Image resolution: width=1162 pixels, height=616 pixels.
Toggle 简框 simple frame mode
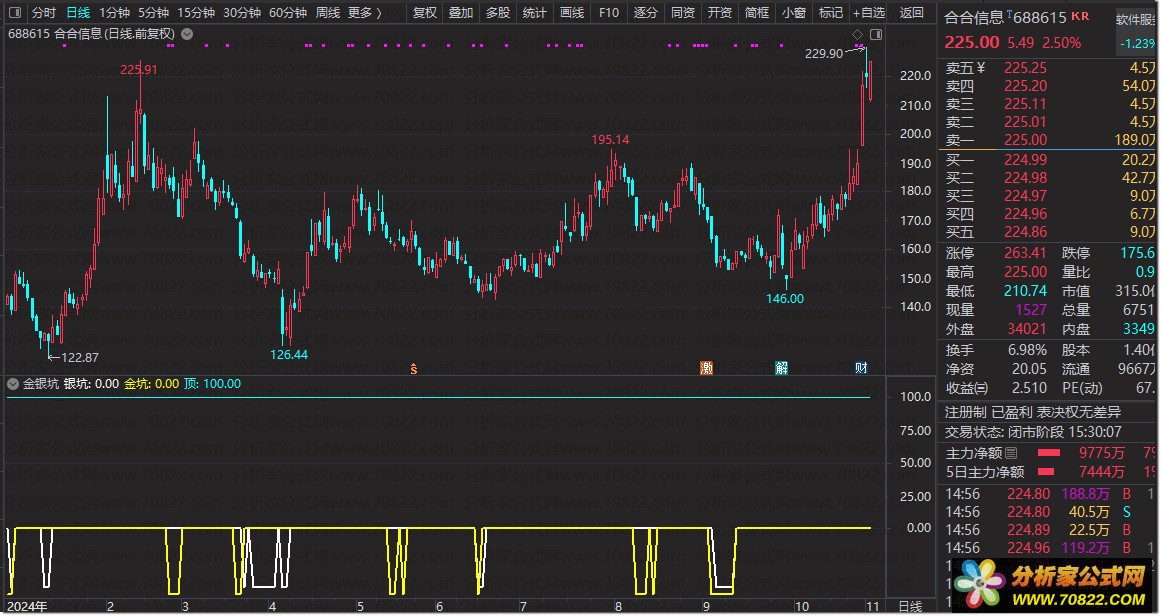[x=757, y=13]
